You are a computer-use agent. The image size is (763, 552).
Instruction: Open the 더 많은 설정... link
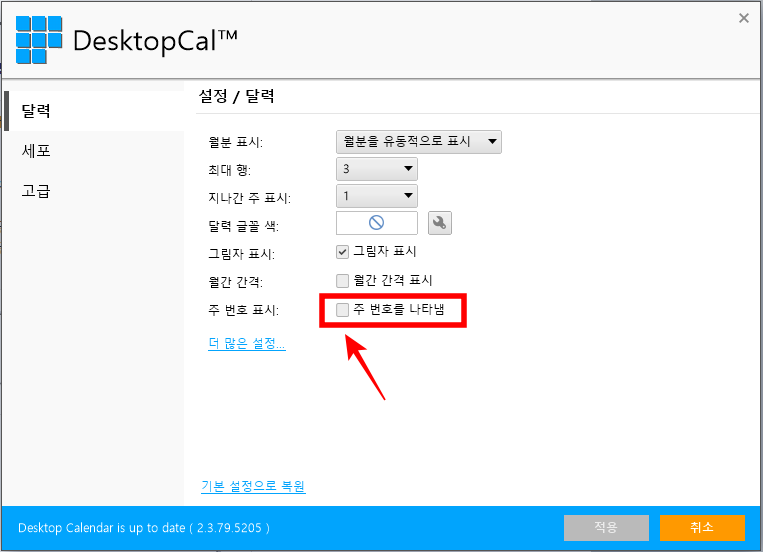click(247, 344)
